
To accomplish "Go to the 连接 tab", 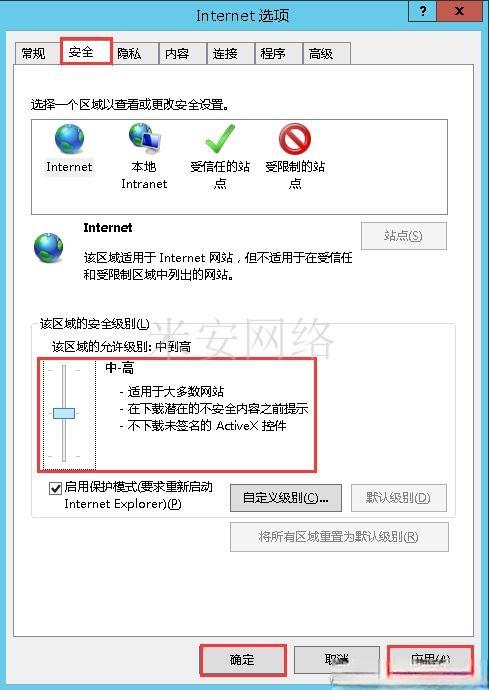I will [x=225, y=54].
